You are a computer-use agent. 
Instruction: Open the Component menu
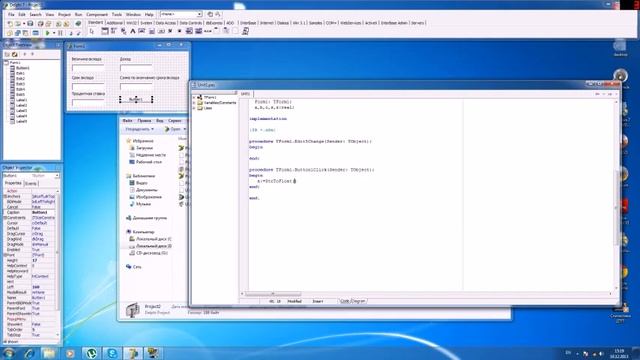(97, 14)
